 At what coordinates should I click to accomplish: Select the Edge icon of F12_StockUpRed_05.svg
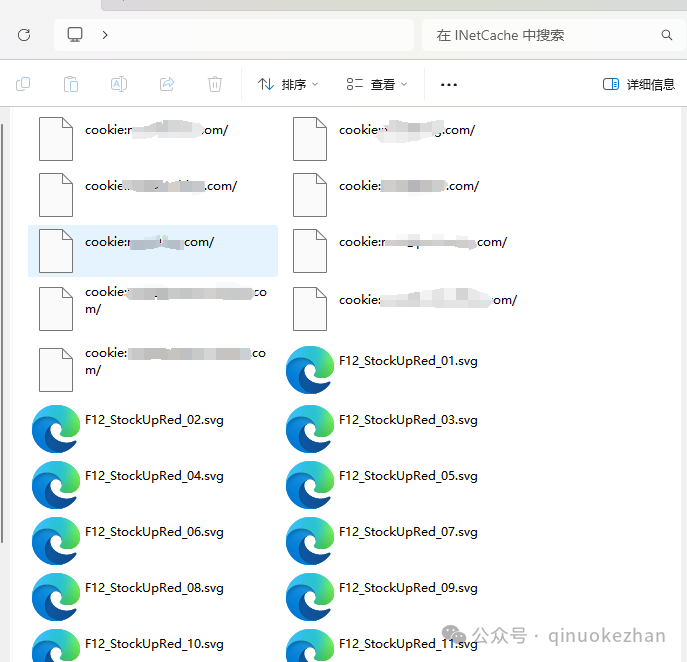310,485
